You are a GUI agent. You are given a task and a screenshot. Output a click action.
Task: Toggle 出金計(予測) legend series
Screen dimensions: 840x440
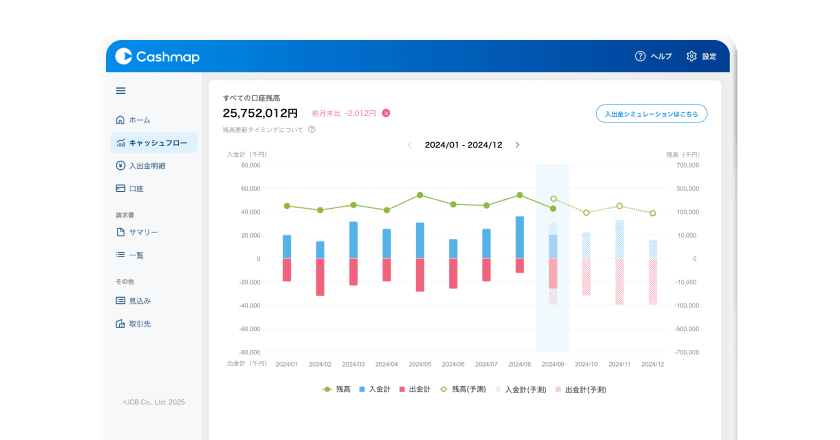coord(581,389)
